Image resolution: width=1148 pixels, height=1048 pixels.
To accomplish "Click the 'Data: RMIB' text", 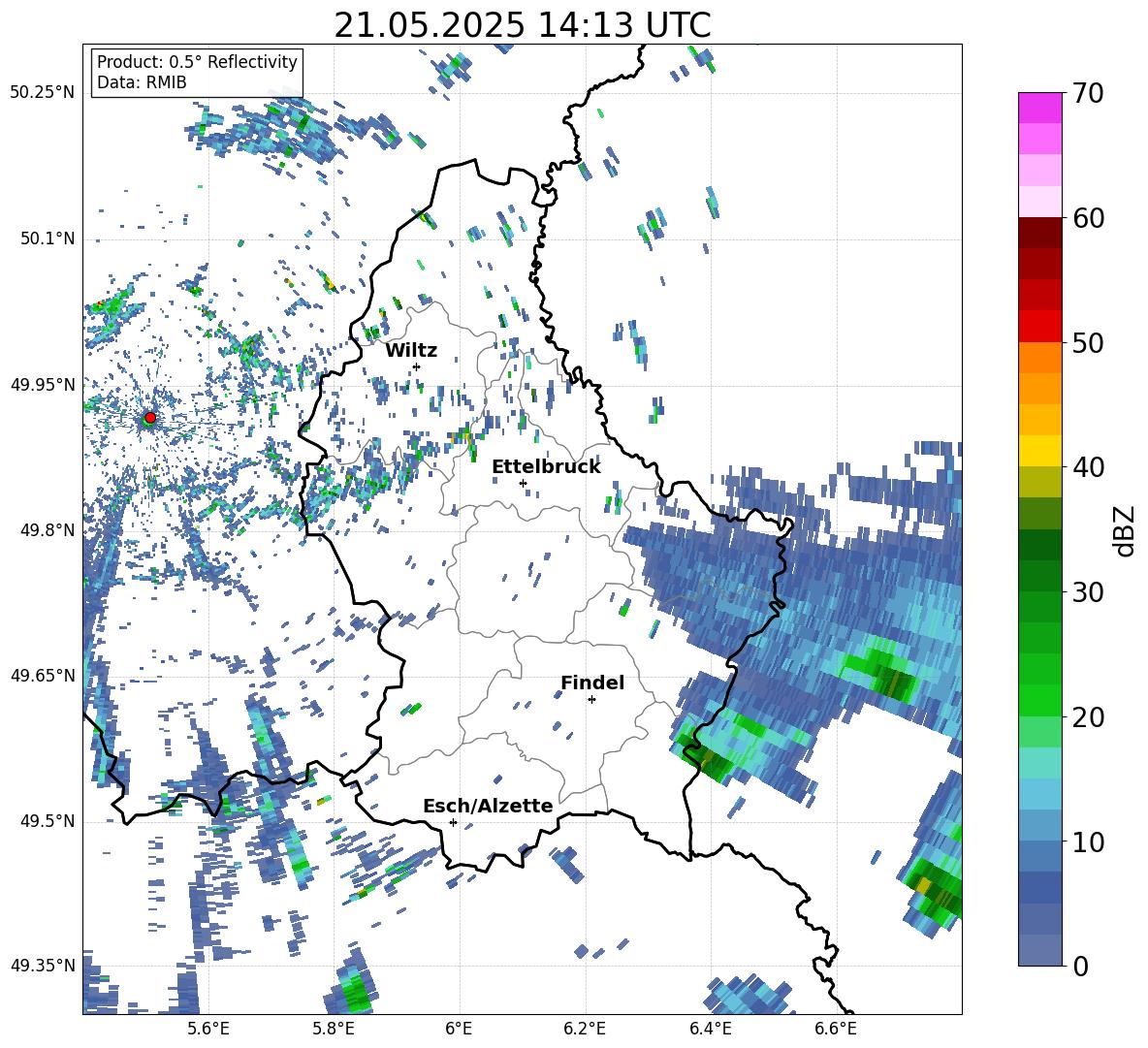I will [x=142, y=82].
